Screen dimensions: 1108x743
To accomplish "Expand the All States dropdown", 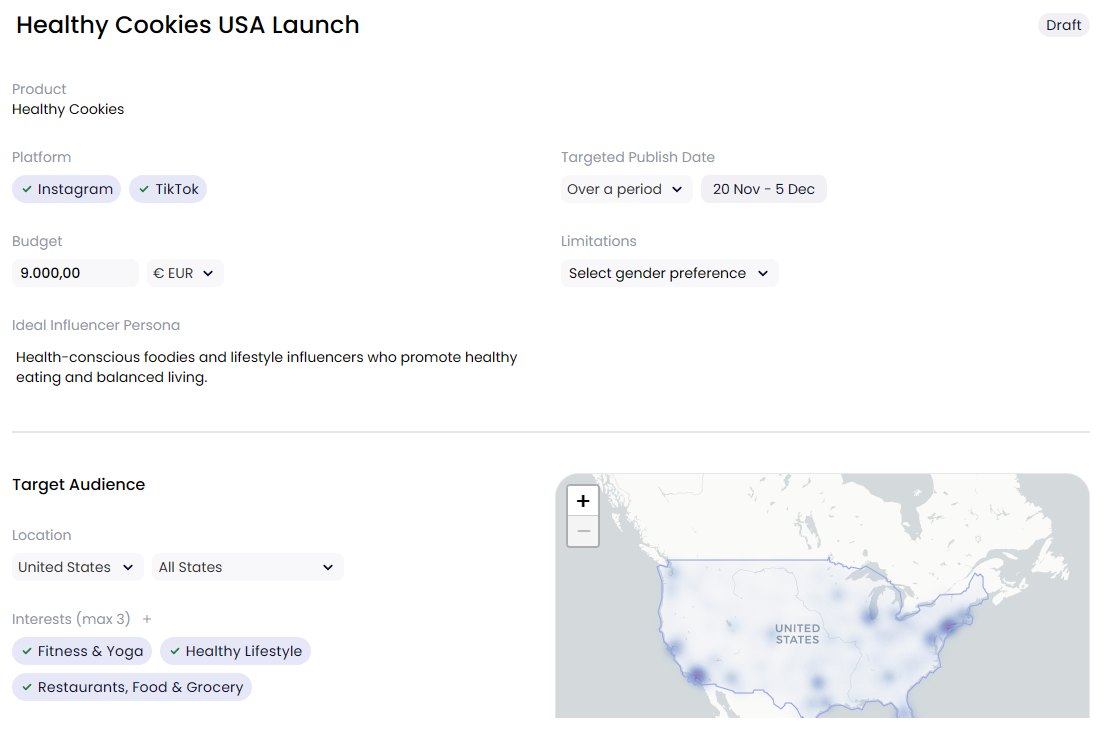I will click(247, 567).
